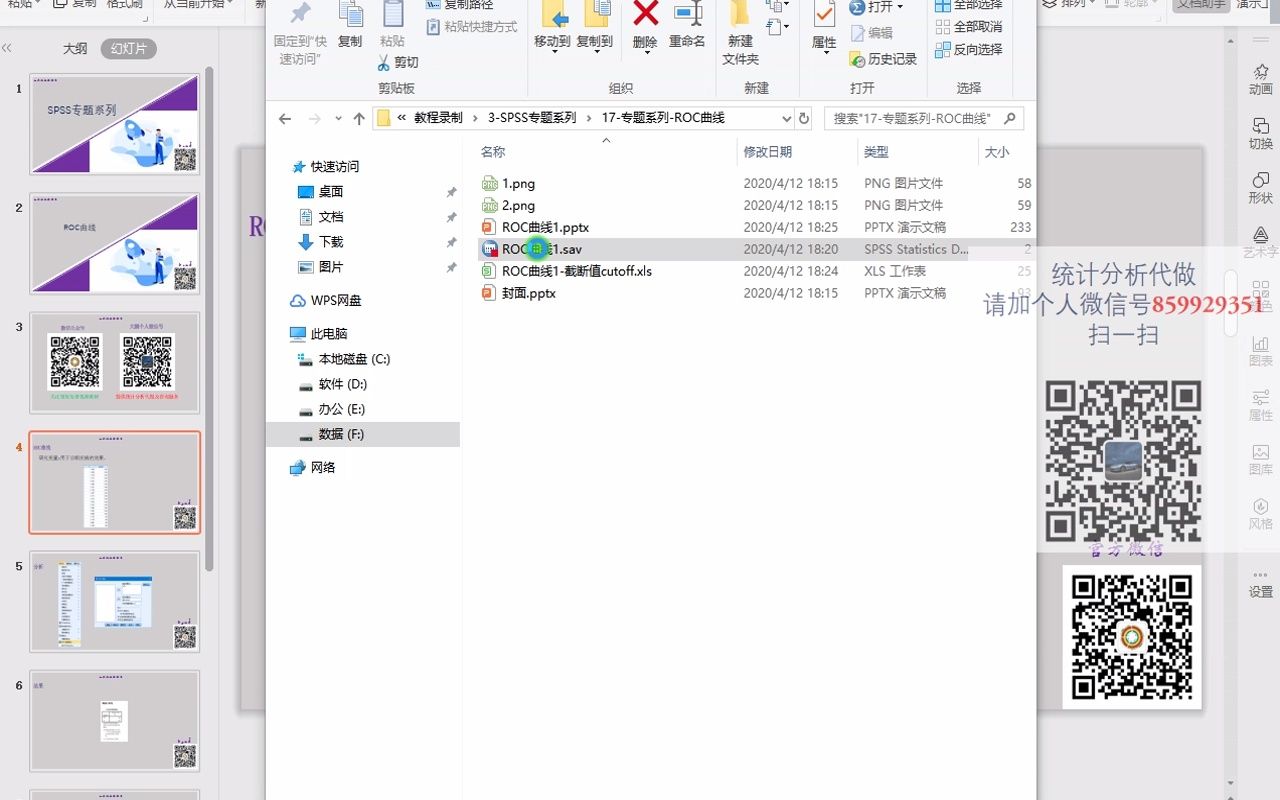Collapse the WPS slide panel chevron
The image size is (1280, 800).
[7, 48]
